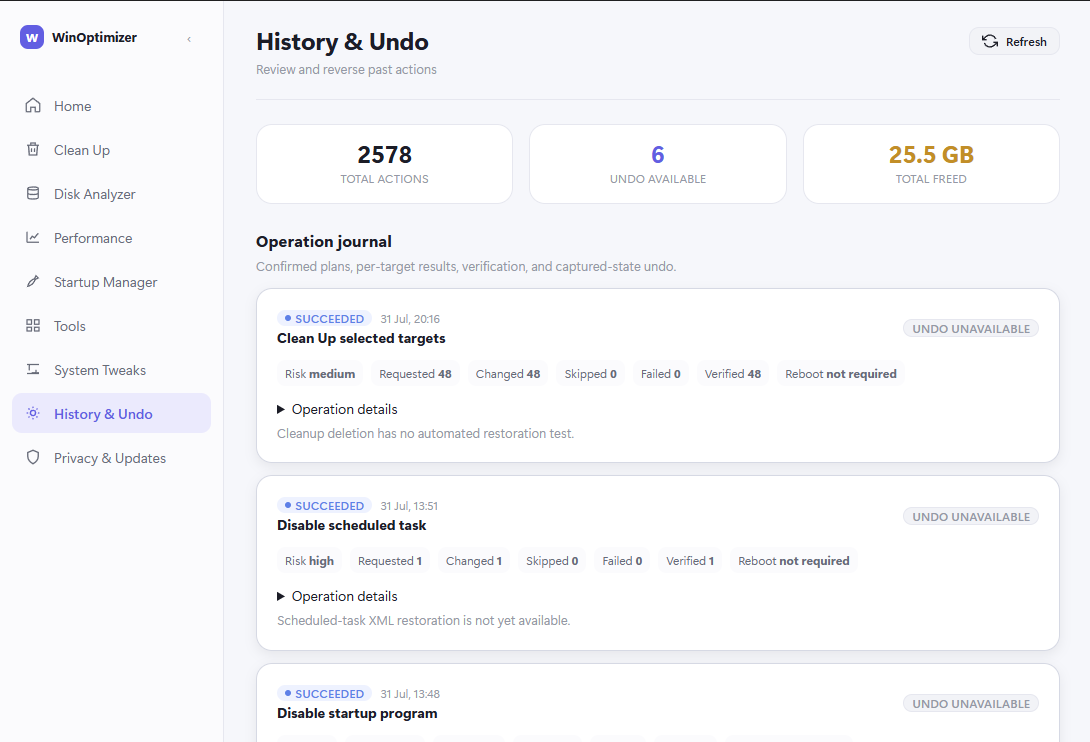The image size is (1090, 742).
Task: Collapse the sidebar with the chevron
Action: tap(189, 39)
